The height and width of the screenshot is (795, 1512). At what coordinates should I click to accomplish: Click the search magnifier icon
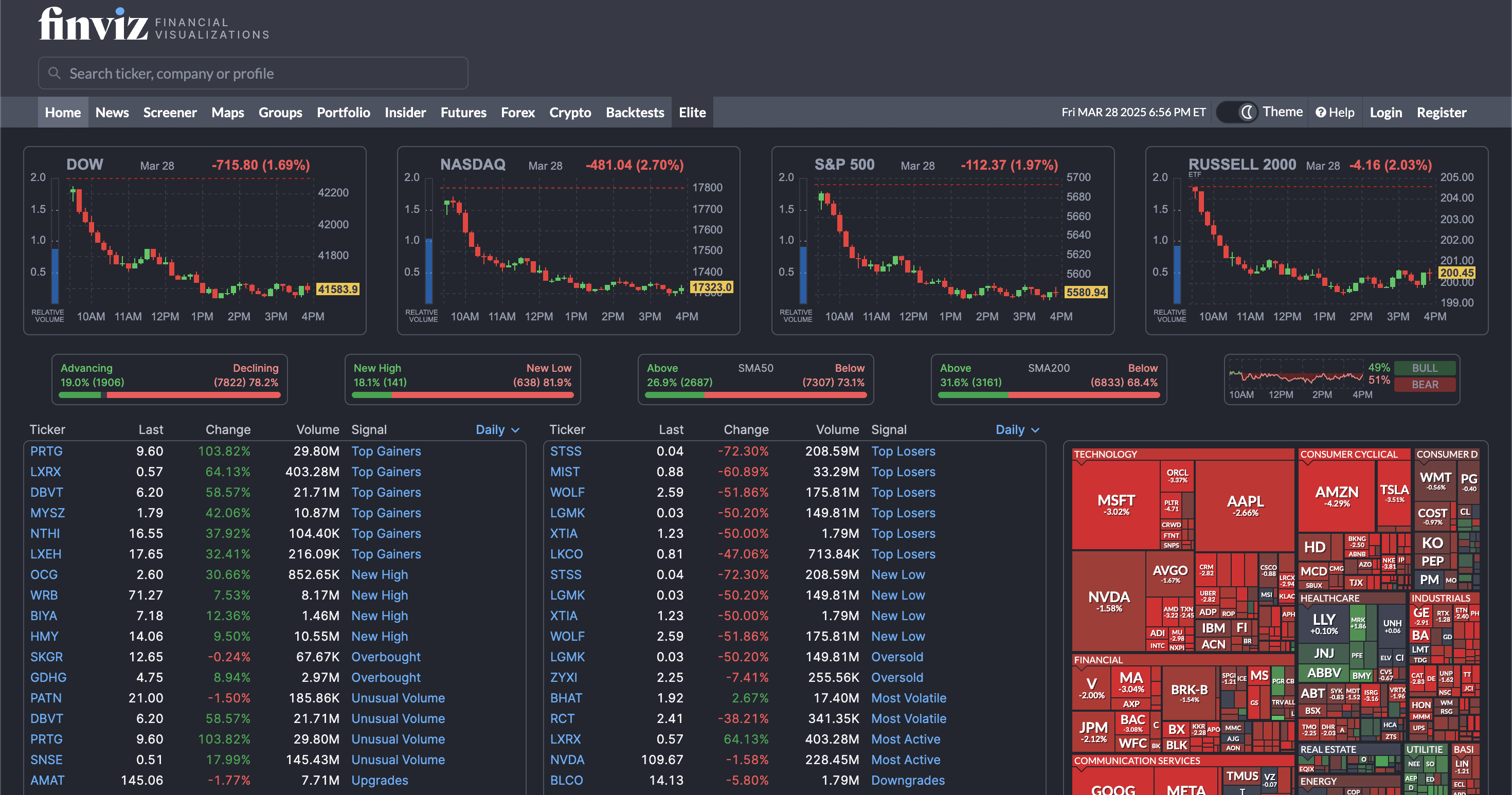pyautogui.click(x=54, y=73)
